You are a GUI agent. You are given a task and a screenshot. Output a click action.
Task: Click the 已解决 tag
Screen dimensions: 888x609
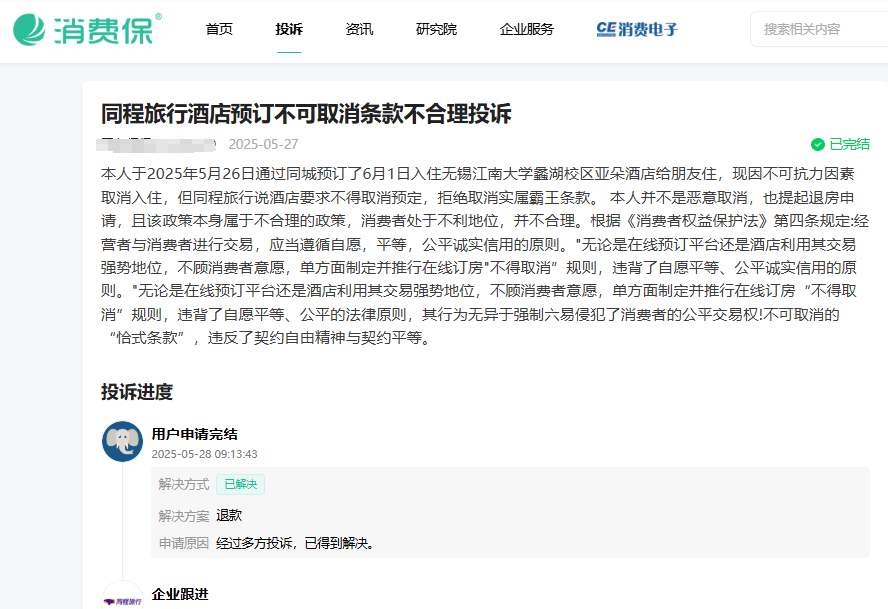coord(241,484)
